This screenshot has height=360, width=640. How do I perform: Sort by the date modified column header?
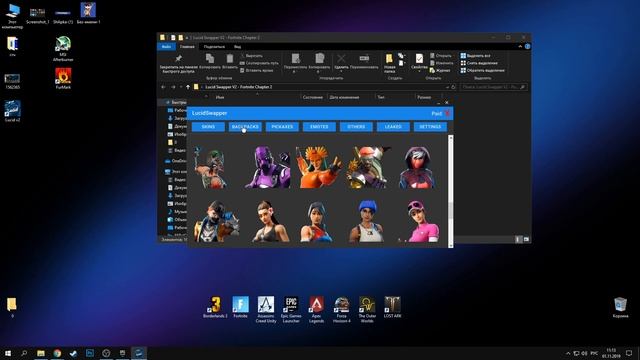coord(344,97)
